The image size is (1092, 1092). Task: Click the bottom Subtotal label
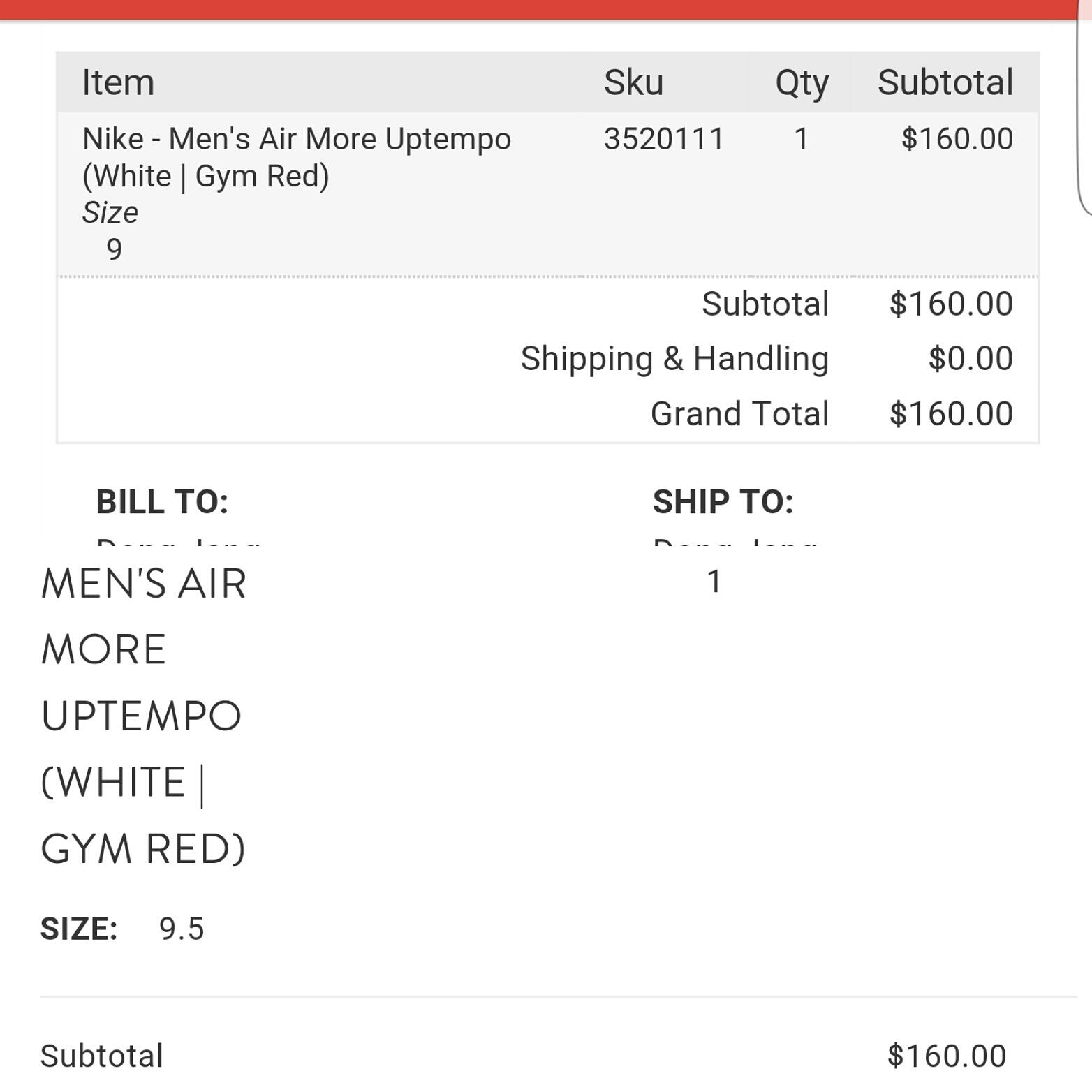[x=102, y=1056]
